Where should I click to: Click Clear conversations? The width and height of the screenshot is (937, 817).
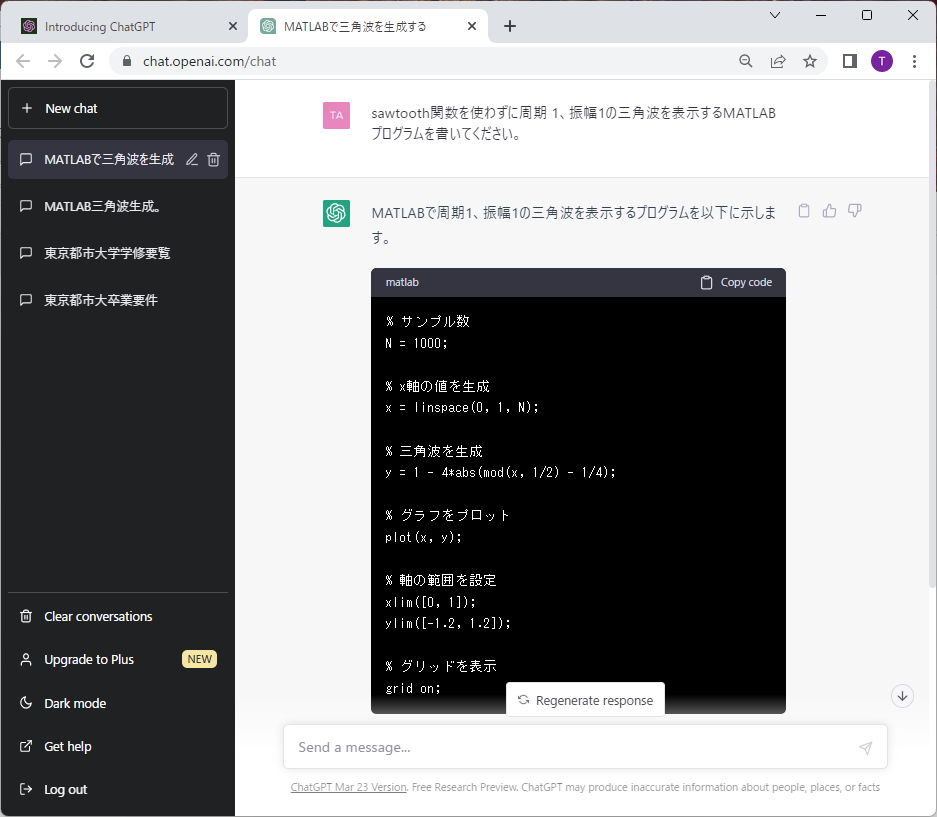pos(118,616)
